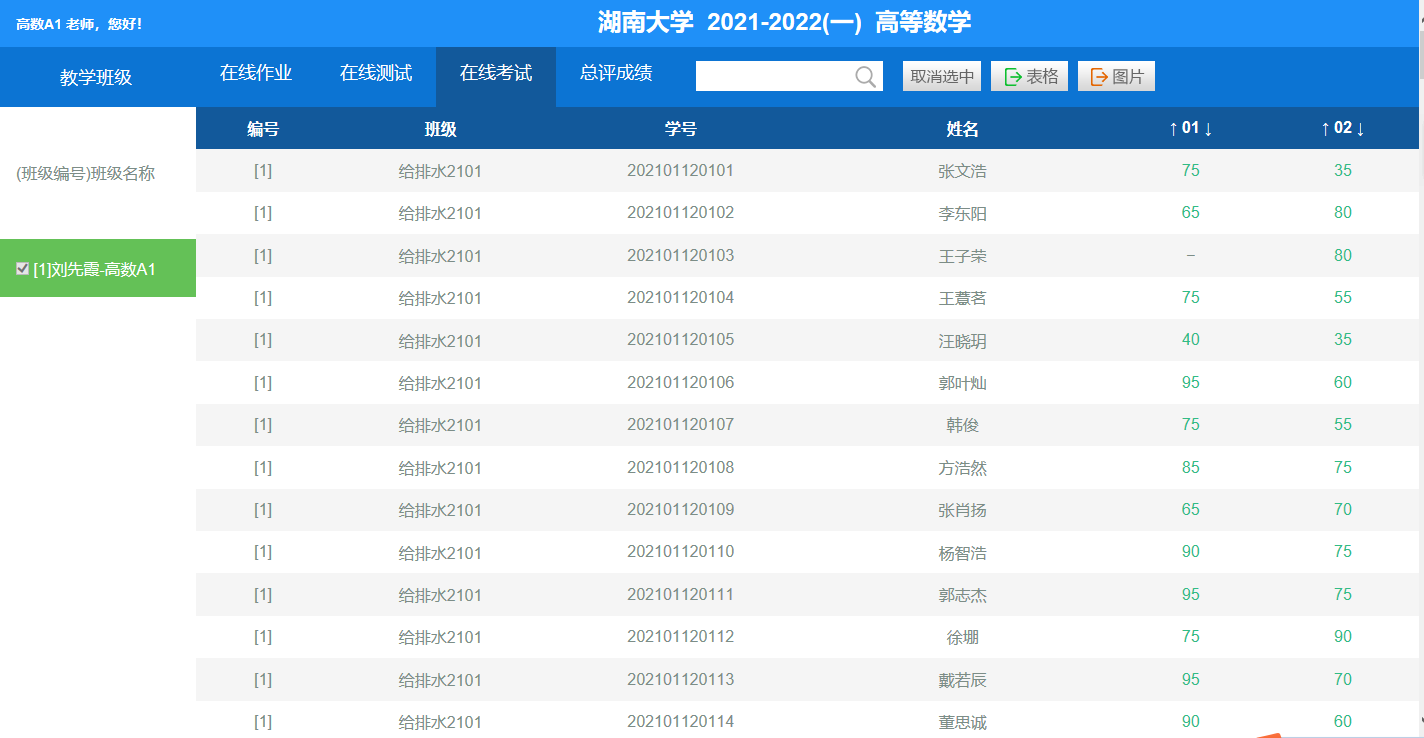Click the title 湖南大学 2021-2022(一) 高等数学
1424x738 pixels.
[x=784, y=22]
